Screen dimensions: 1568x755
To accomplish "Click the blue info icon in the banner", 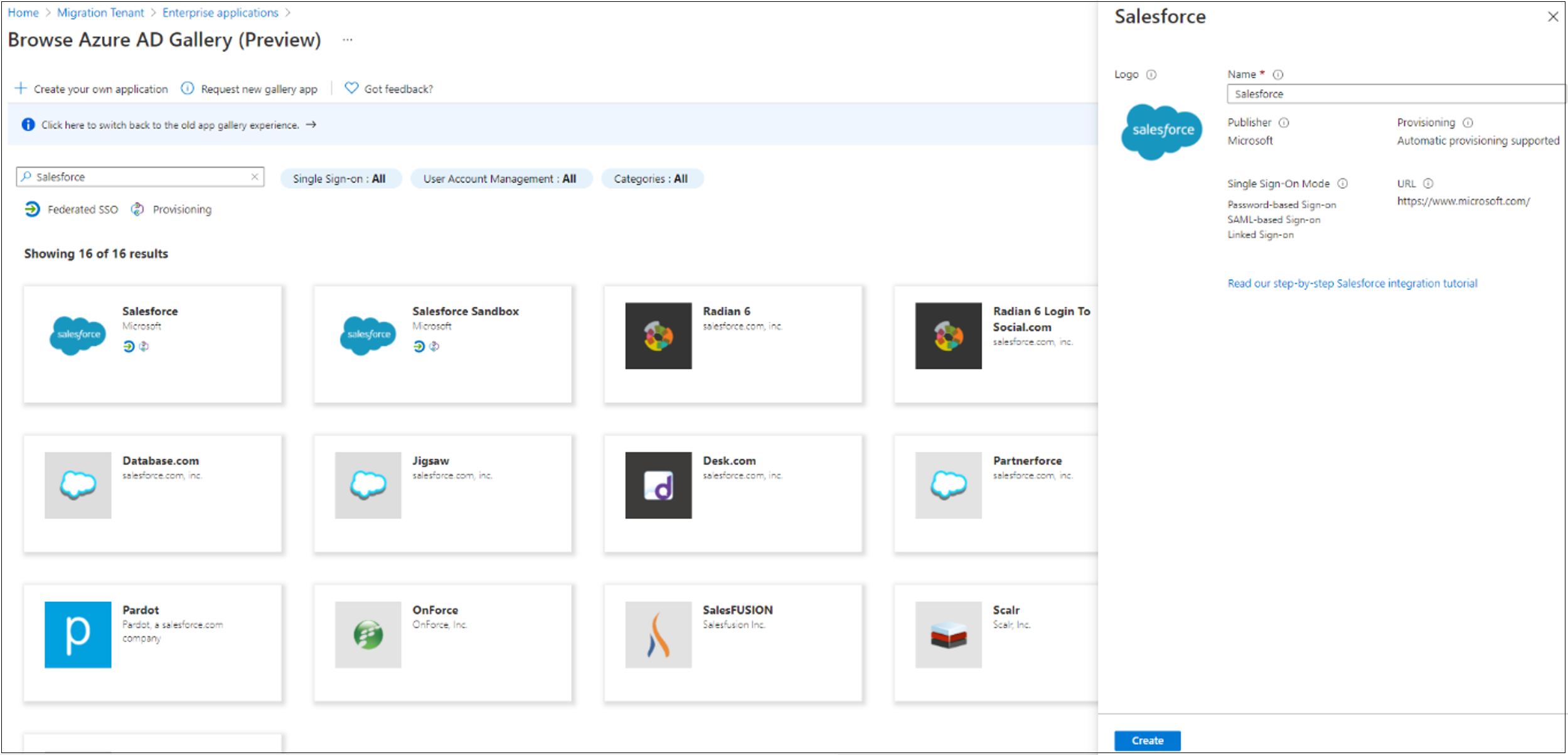I will point(28,124).
